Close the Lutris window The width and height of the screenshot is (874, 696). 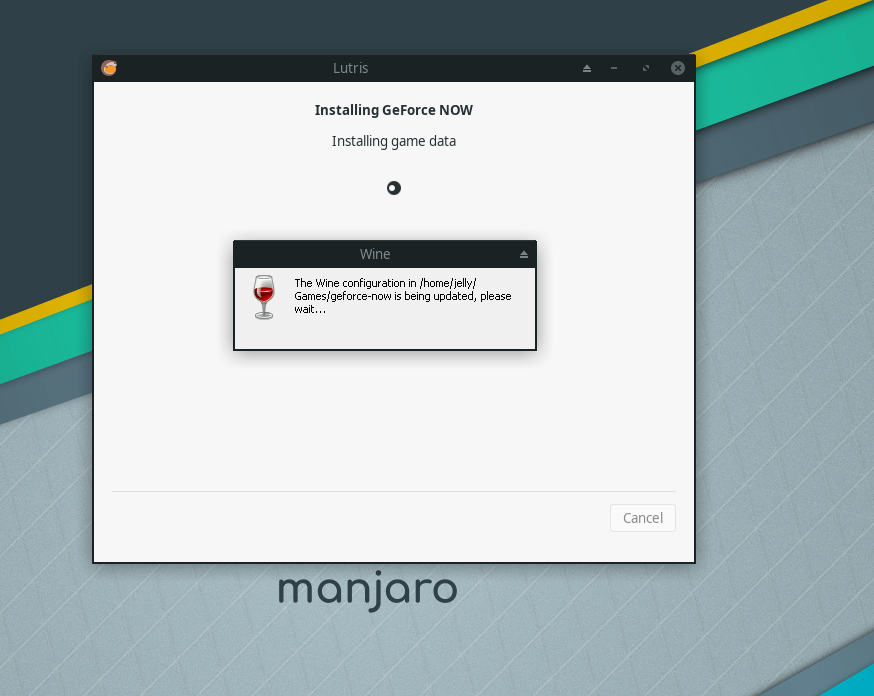(x=678, y=68)
